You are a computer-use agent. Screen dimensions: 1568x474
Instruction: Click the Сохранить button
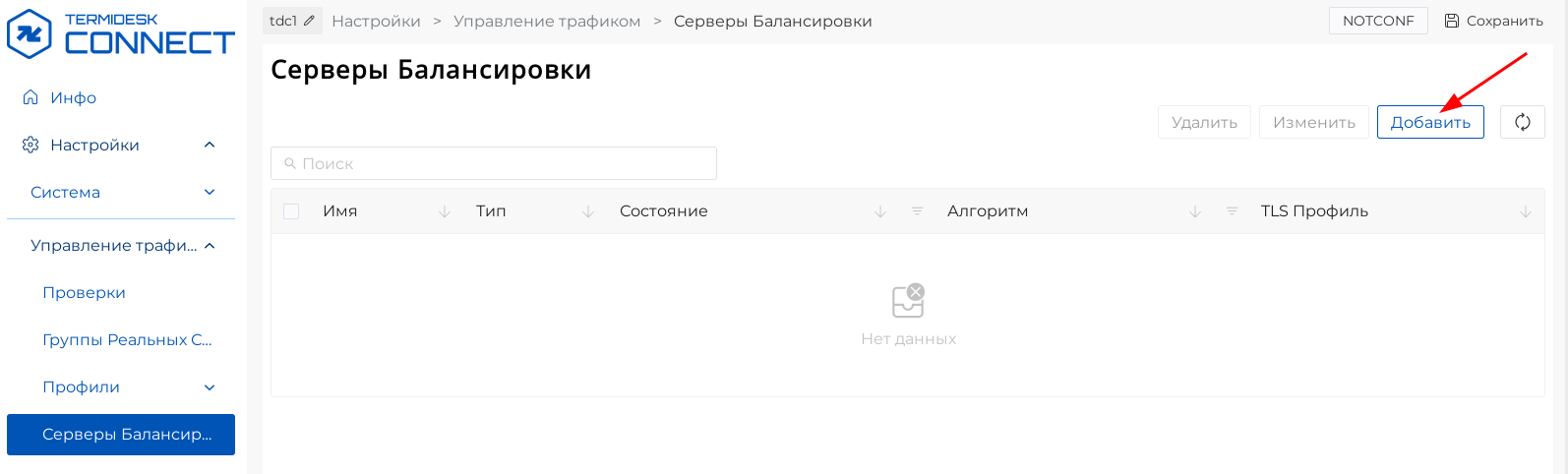tap(1493, 21)
